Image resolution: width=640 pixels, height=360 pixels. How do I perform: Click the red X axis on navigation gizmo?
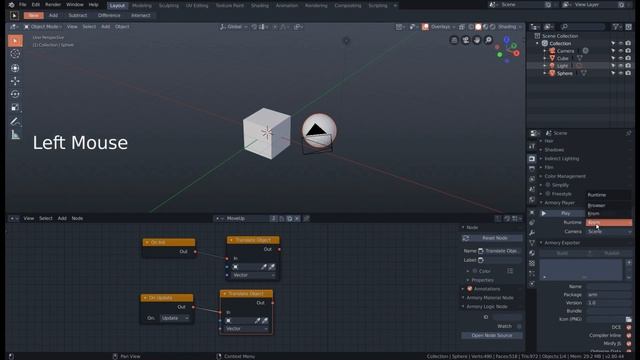[516, 53]
